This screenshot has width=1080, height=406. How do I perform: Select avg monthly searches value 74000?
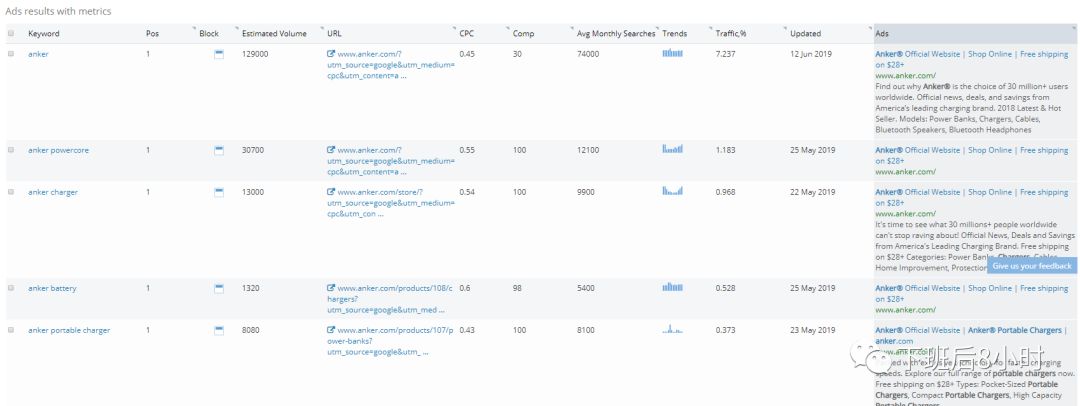click(x=588, y=54)
